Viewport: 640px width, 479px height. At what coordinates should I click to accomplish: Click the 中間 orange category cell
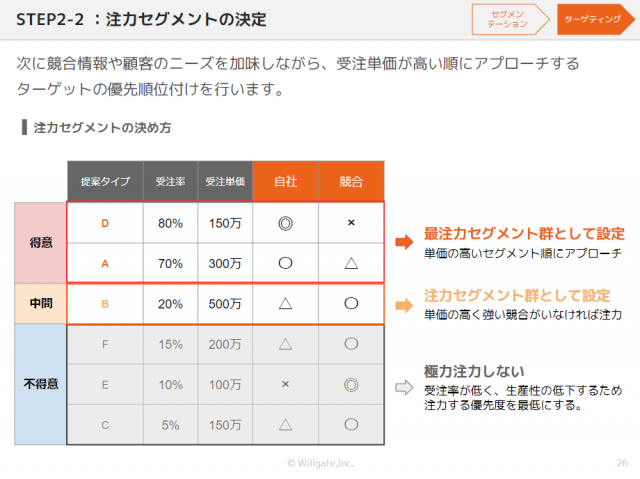(x=41, y=304)
